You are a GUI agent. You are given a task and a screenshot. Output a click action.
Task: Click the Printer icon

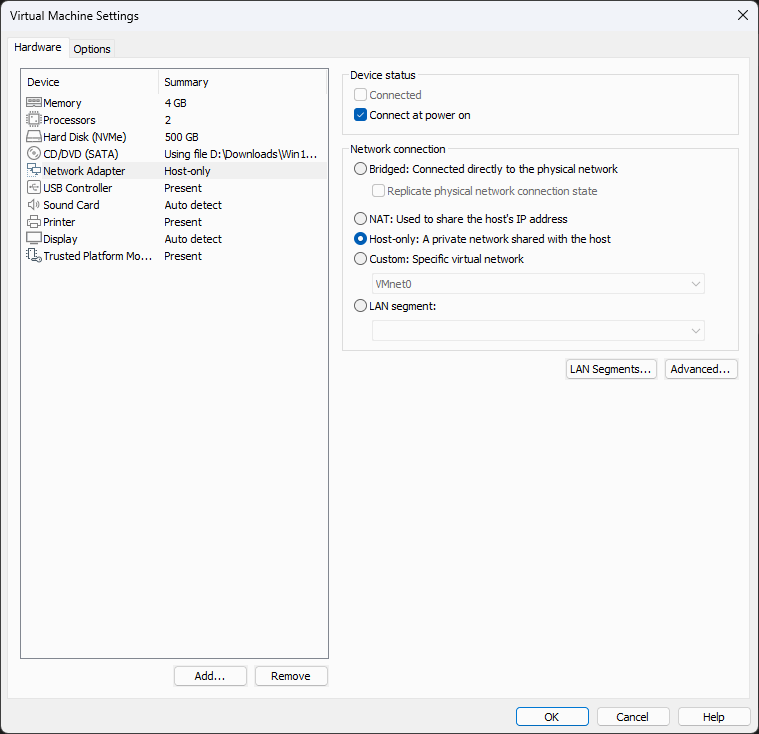[33, 222]
